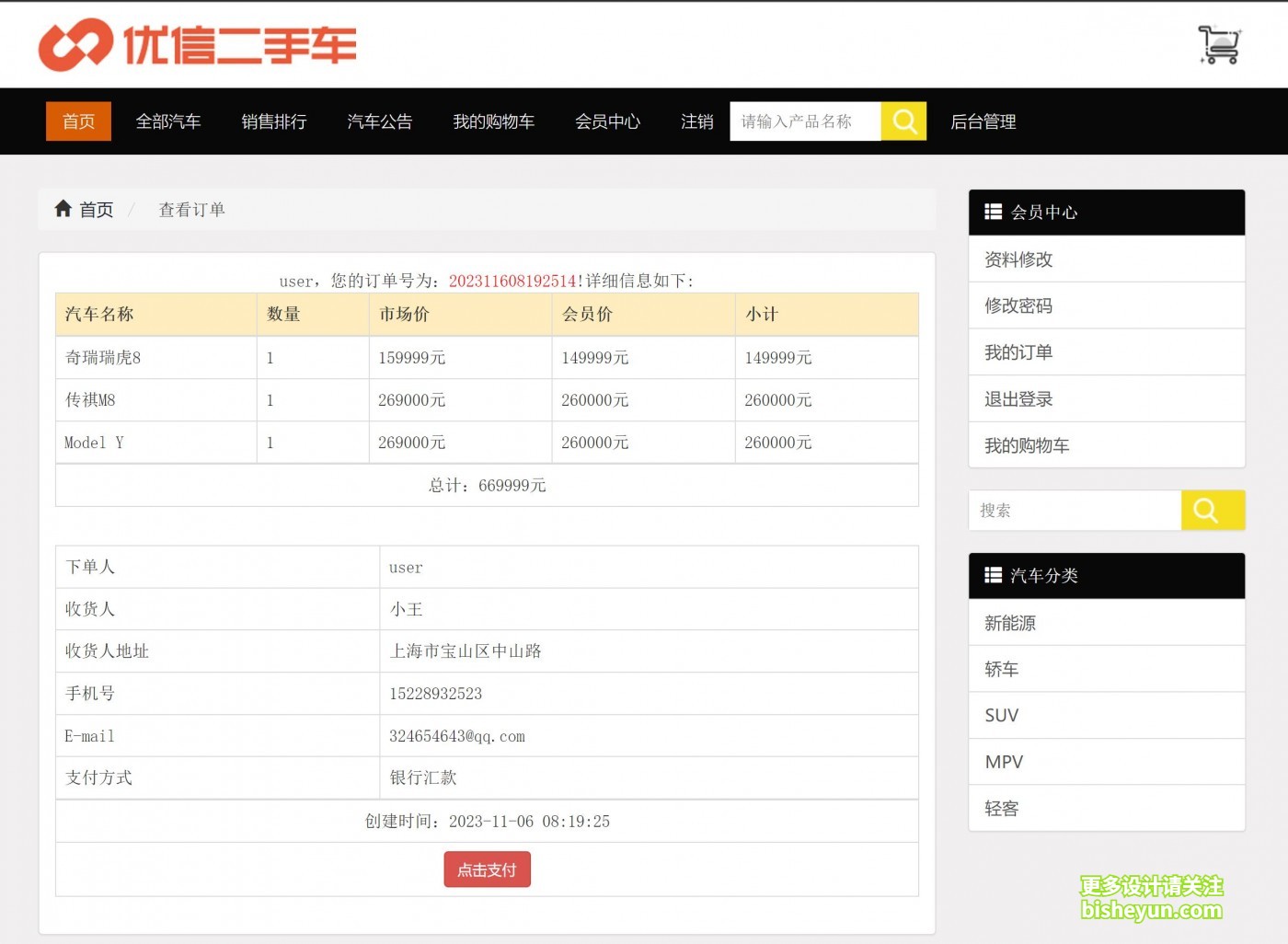1288x944 pixels.
Task: Click the 优信二手车 logo
Action: coord(197,45)
